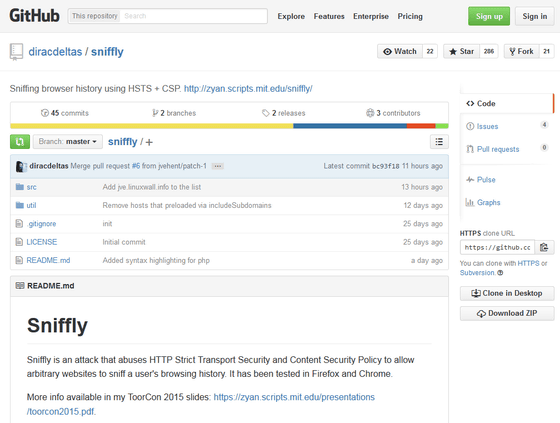Open the sniffly repository title link
This screenshot has width=560, height=423.
point(107,52)
